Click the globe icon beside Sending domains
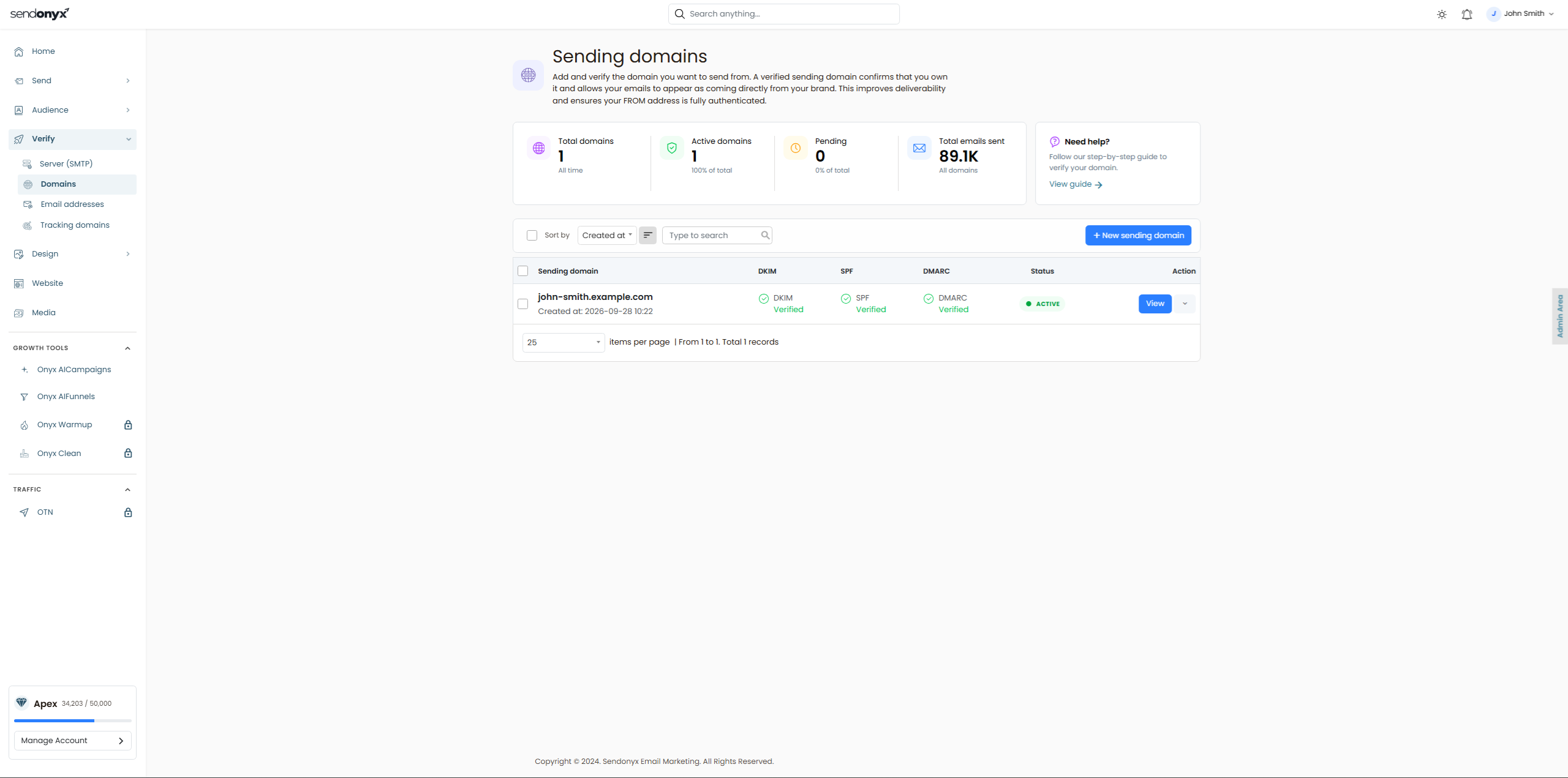 pos(528,75)
